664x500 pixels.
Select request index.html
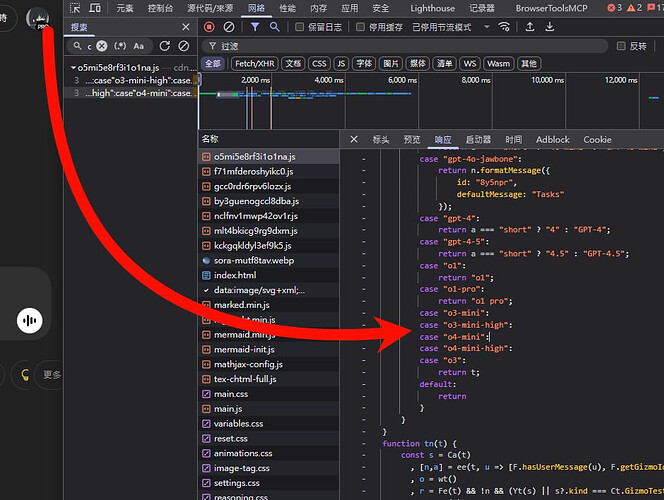268,275
